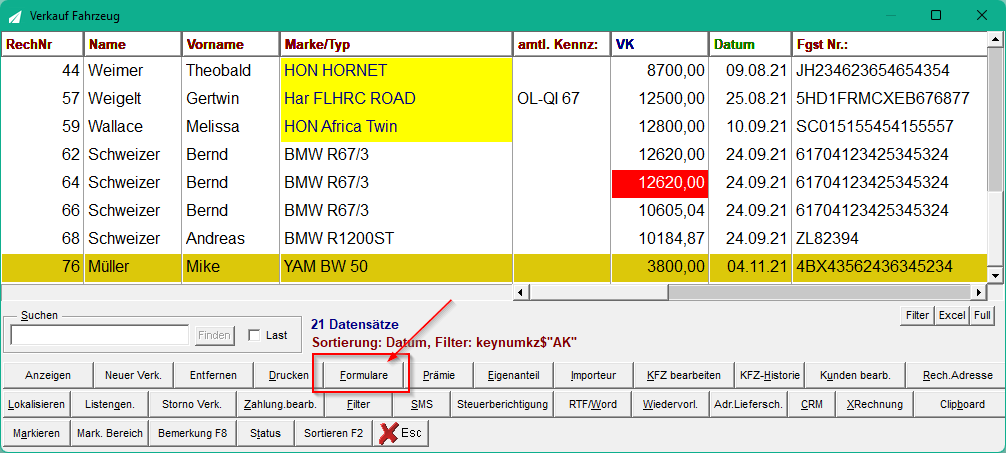Click the SMS button
The width and height of the screenshot is (1006, 453).
point(422,405)
